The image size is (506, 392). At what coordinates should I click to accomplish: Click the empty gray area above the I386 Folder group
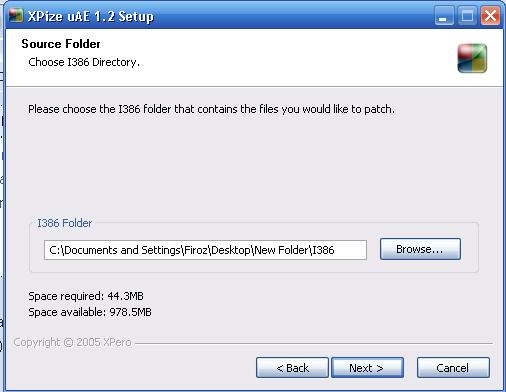[x=253, y=167]
